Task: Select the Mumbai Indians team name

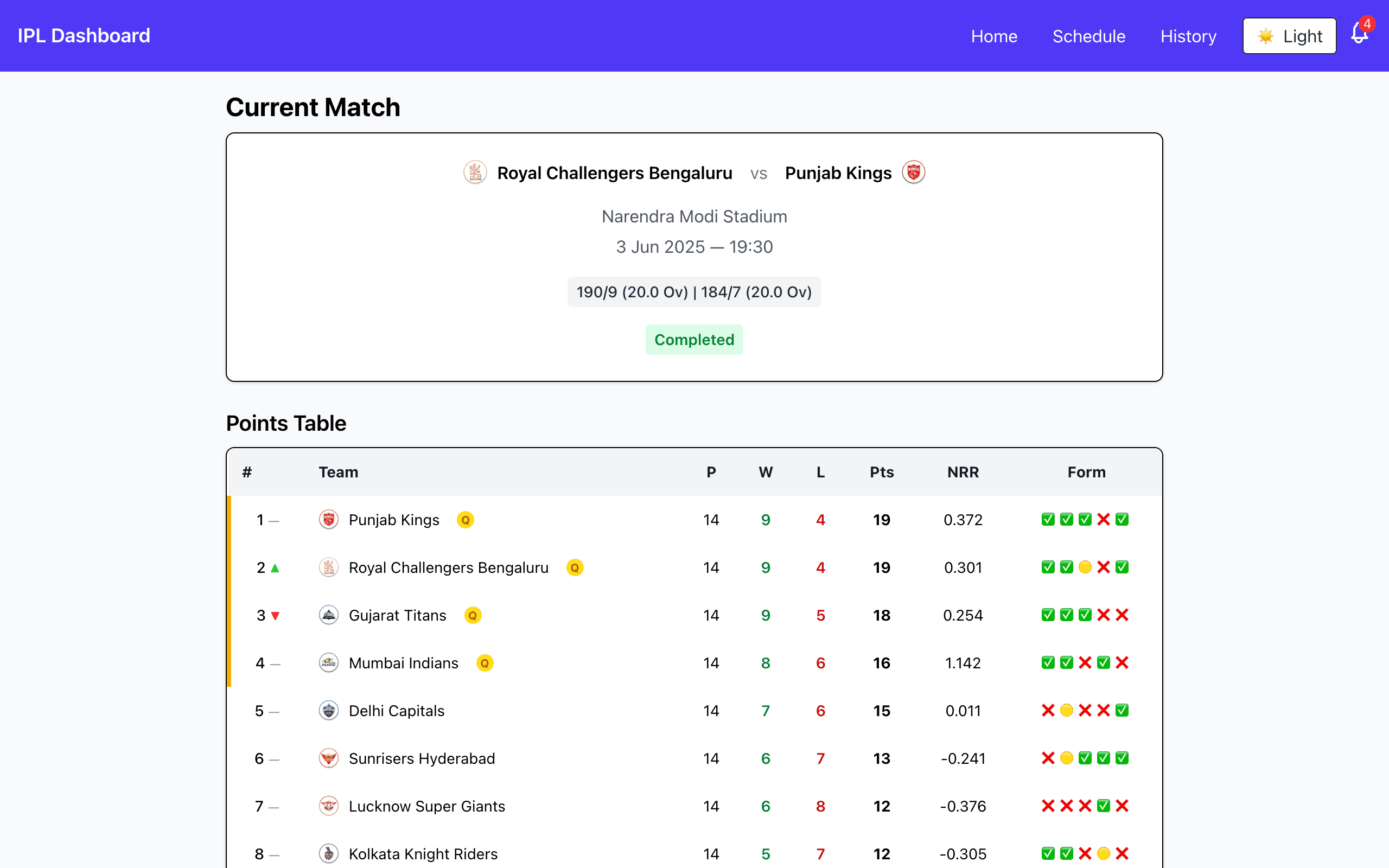Action: tap(404, 663)
